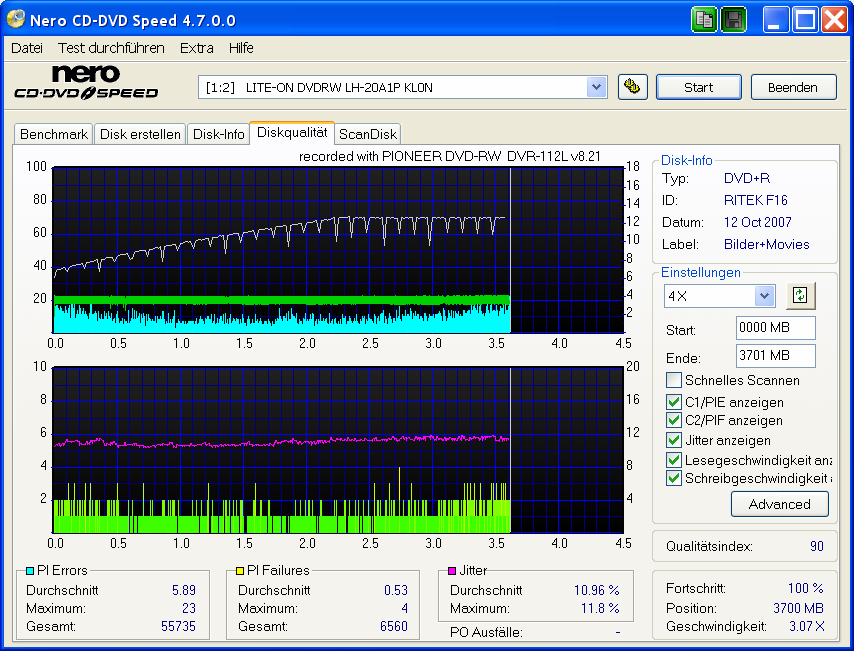Uncheck Schreibgeschwindigkeit display option
The width and height of the screenshot is (854, 651).
(x=673, y=478)
